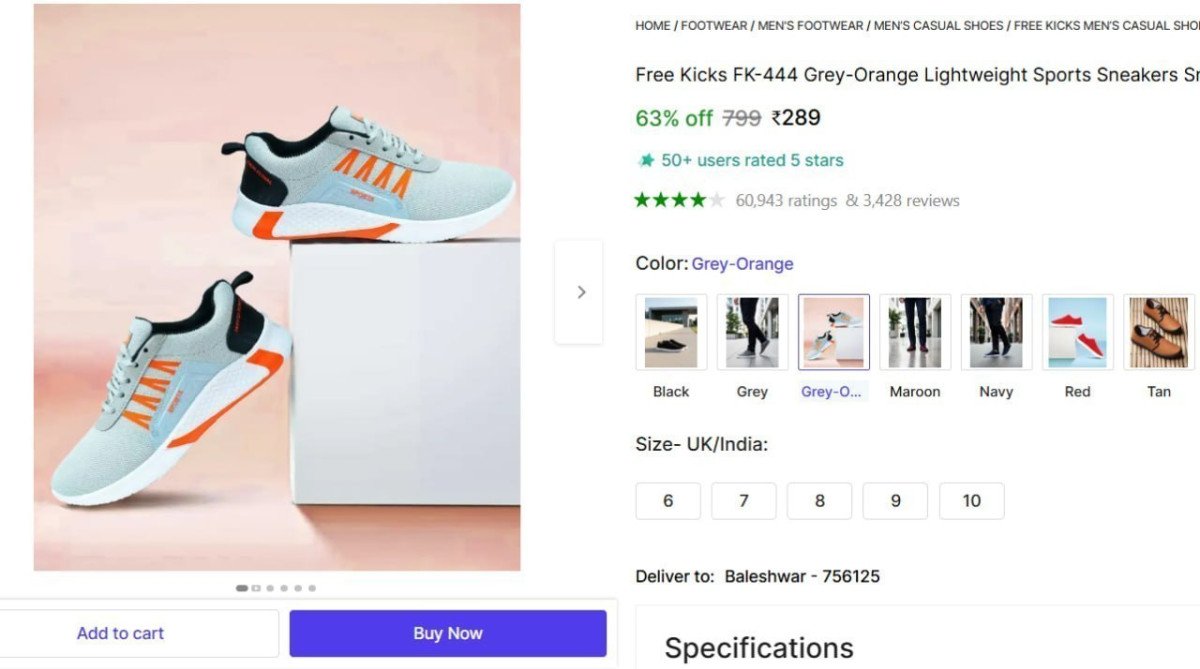
Task: Select size 8
Action: coord(819,500)
